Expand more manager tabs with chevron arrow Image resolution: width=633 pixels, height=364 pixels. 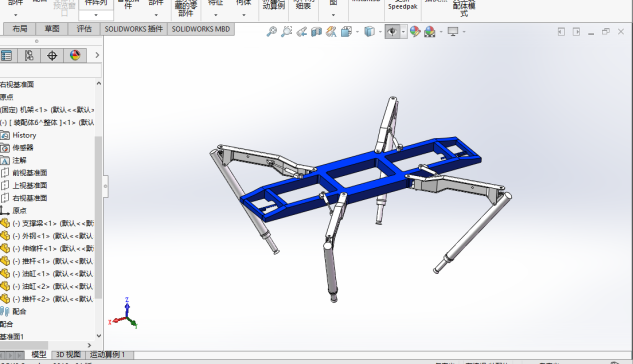click(x=97, y=55)
